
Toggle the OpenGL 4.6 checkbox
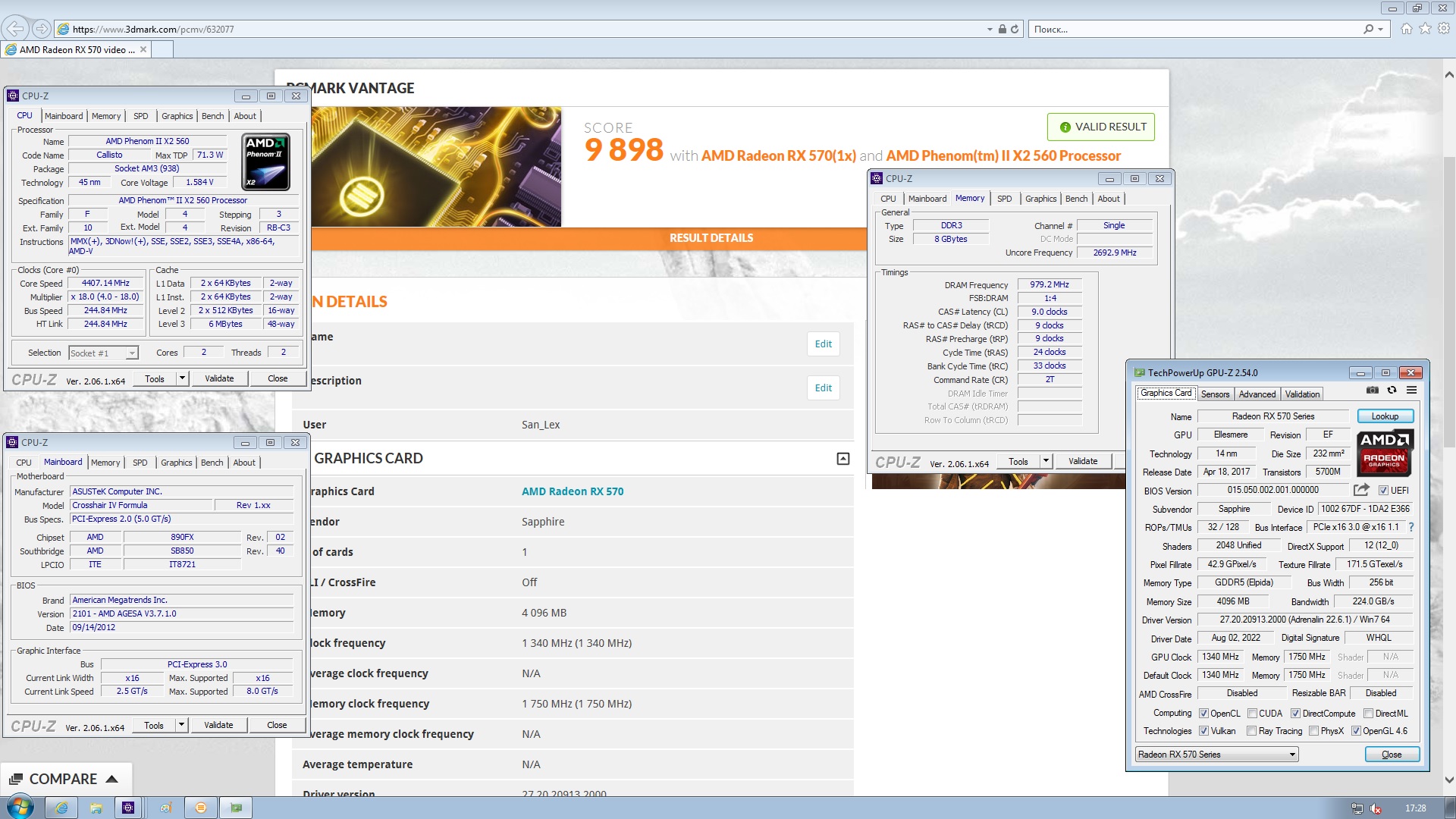[x=1356, y=731]
